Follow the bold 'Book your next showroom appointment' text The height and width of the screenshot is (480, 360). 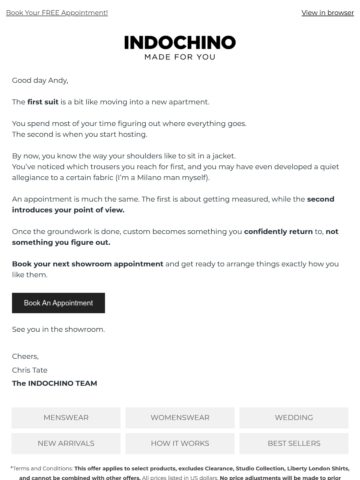pos(88,264)
